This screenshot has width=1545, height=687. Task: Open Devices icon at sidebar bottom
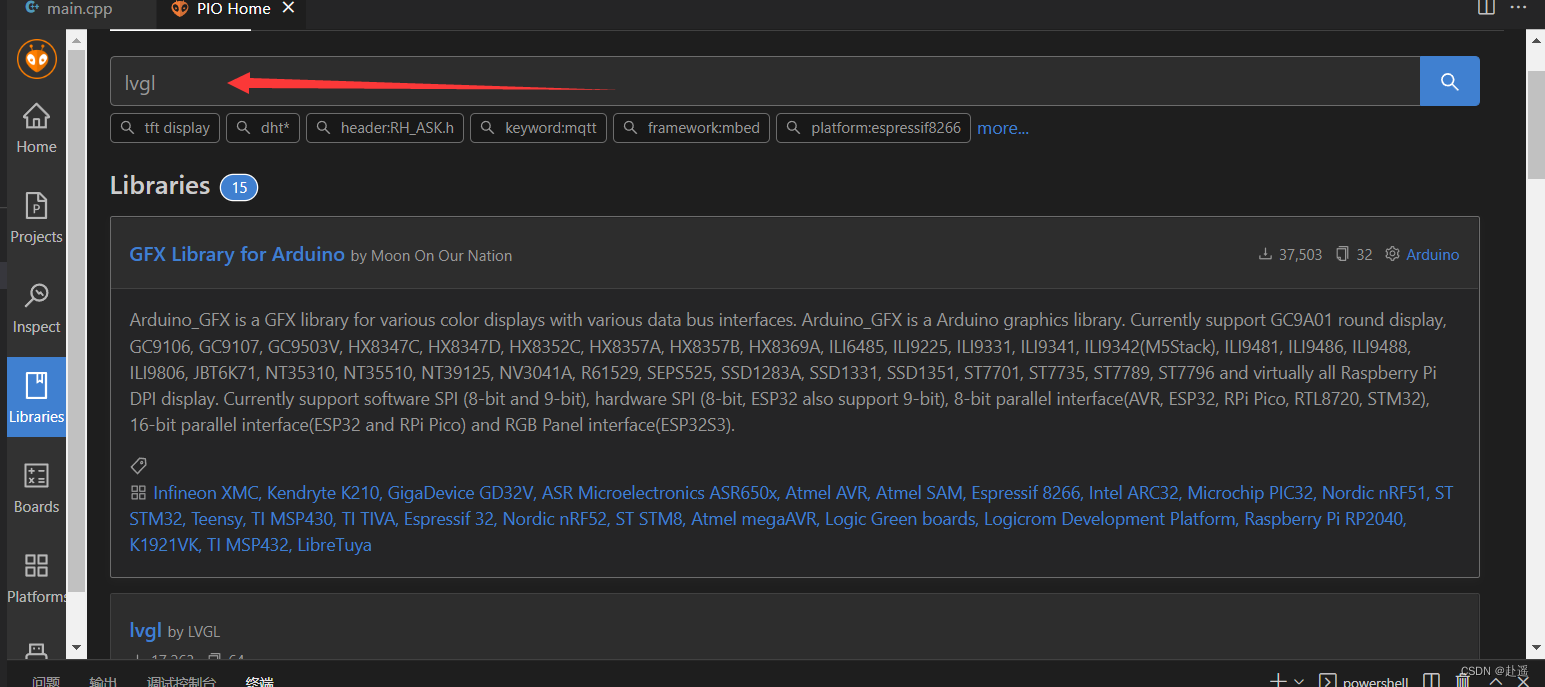click(36, 650)
